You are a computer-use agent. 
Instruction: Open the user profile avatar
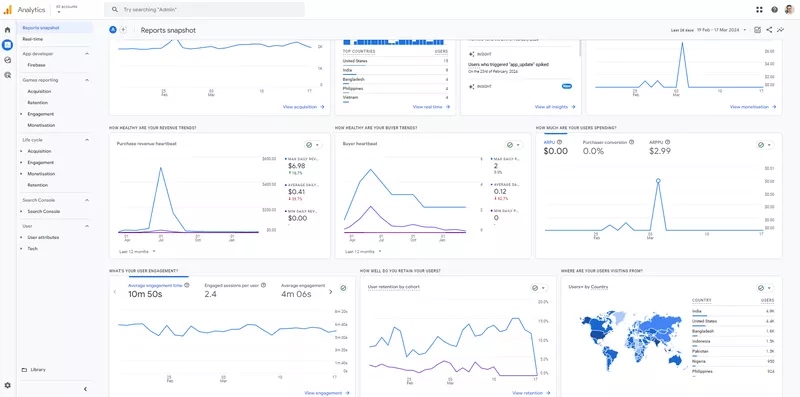tap(789, 9)
